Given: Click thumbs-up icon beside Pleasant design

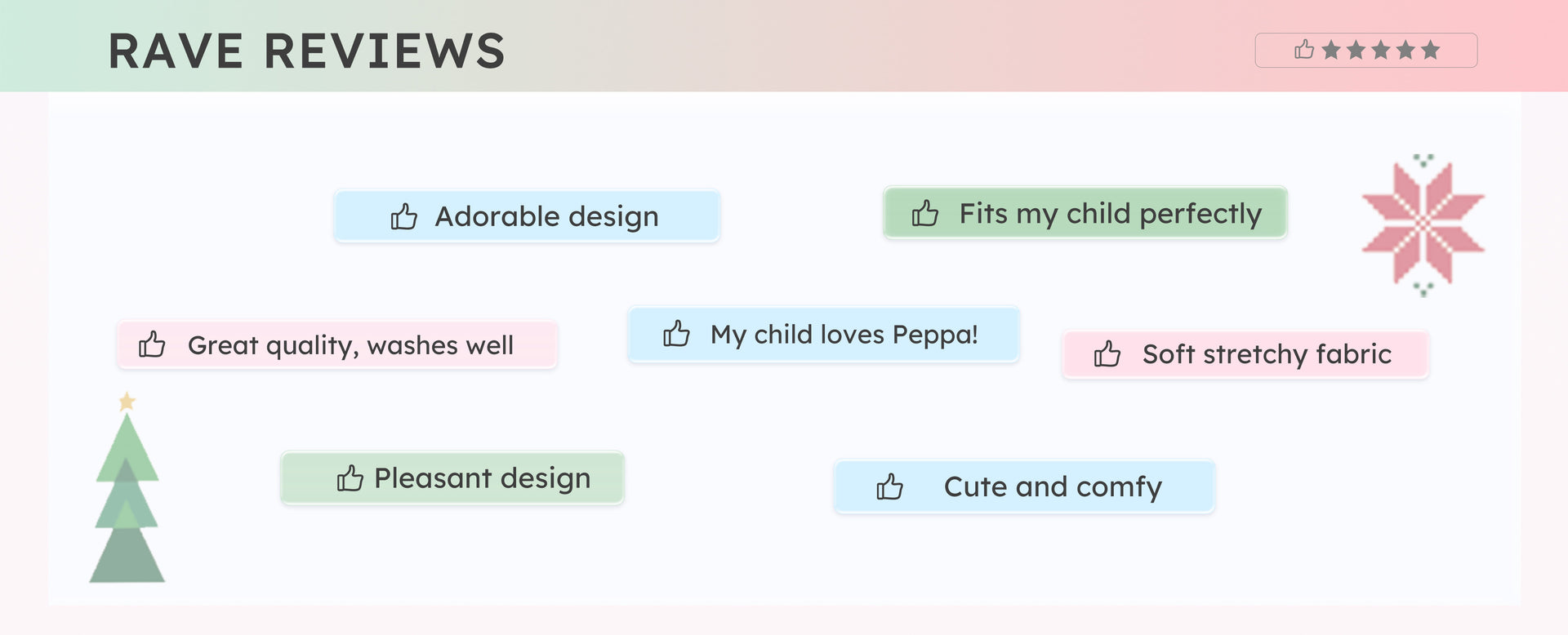Looking at the screenshot, I should 350,477.
